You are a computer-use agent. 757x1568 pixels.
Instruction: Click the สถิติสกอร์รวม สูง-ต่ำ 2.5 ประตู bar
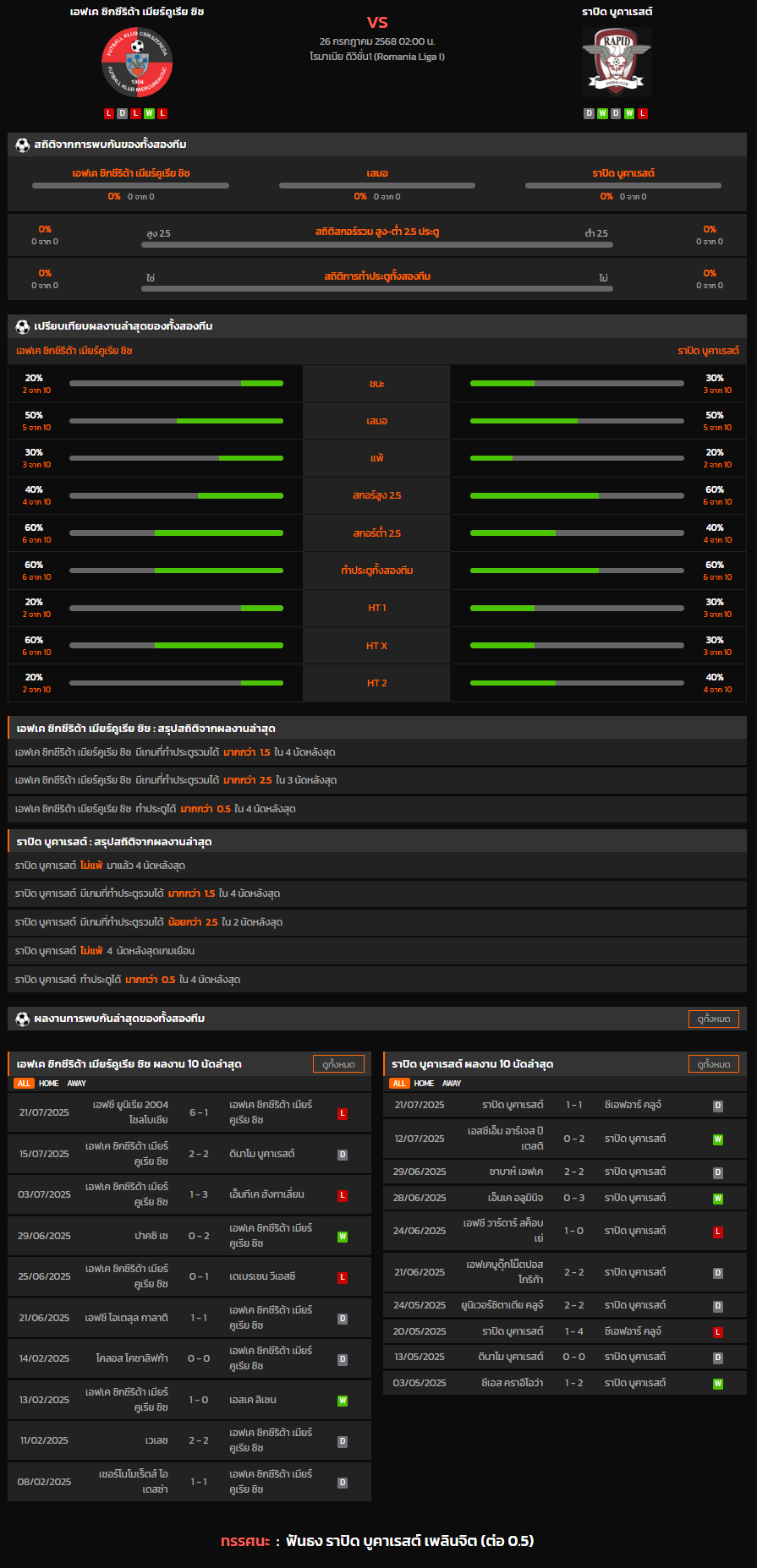tap(377, 245)
